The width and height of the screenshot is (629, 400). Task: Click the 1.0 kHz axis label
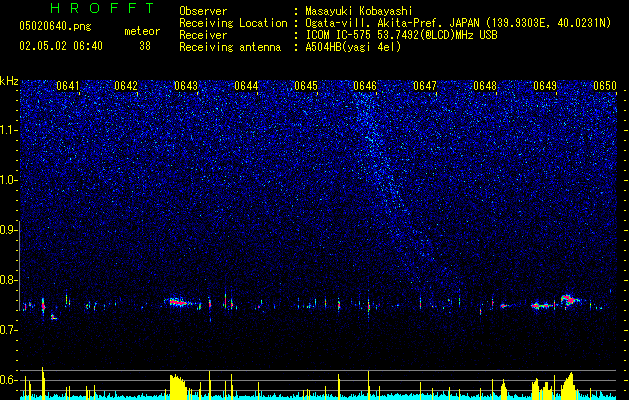pyautogui.click(x=9, y=180)
